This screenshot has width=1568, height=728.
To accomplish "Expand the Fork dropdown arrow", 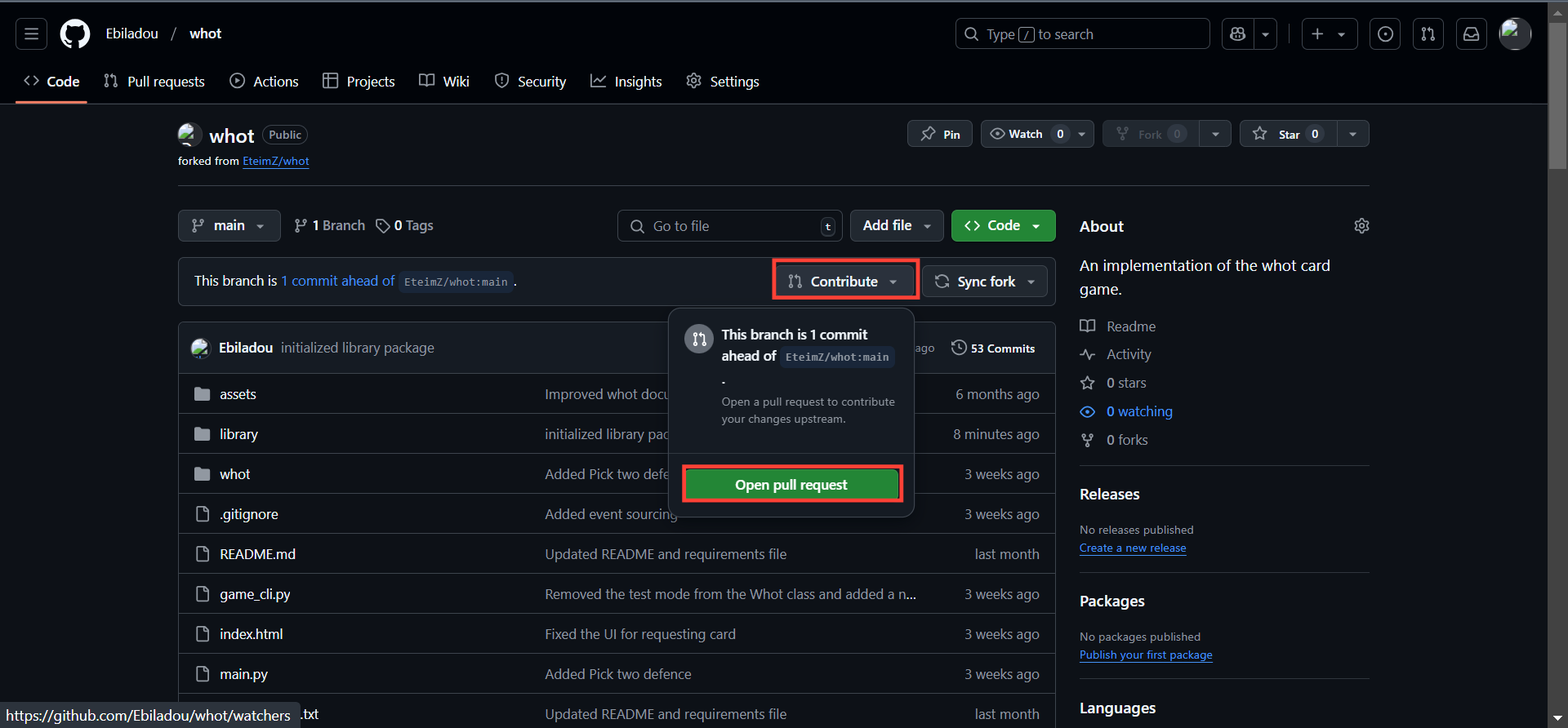I will click(1215, 134).
